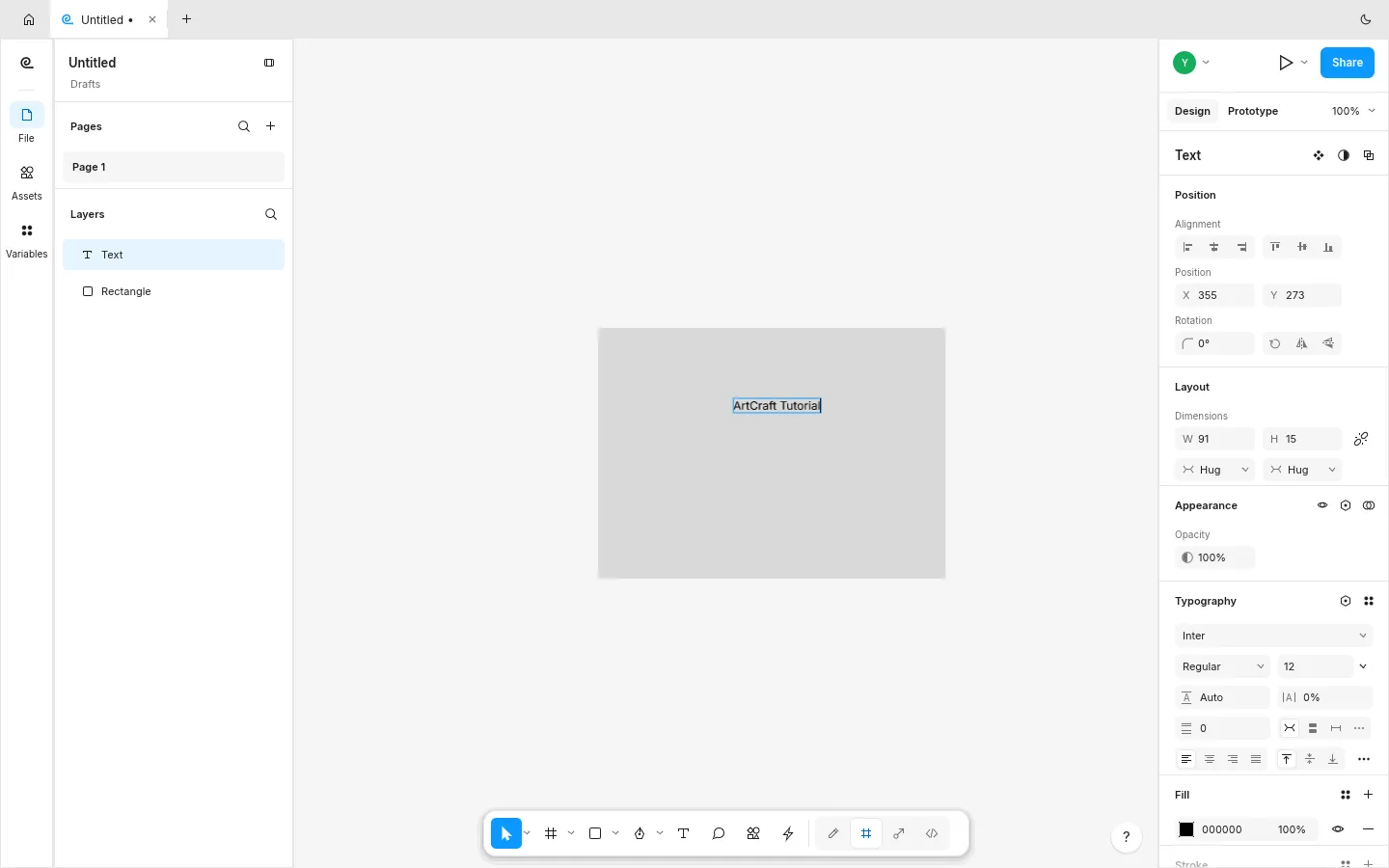Select the Comment tool in bottom toolbar
Screen dimensions: 1389x868
(719, 833)
